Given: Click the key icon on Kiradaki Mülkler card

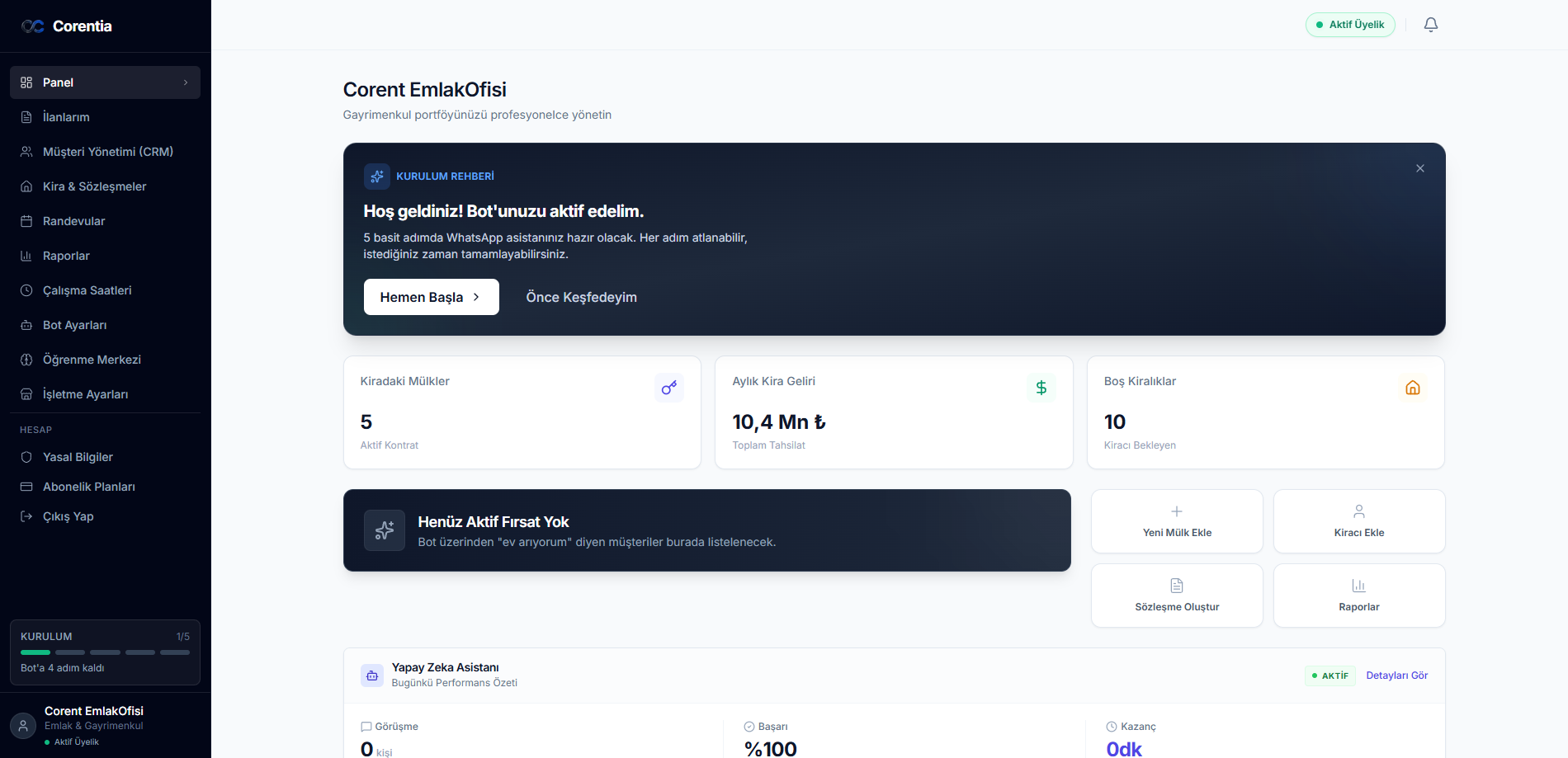Looking at the screenshot, I should click(x=669, y=388).
